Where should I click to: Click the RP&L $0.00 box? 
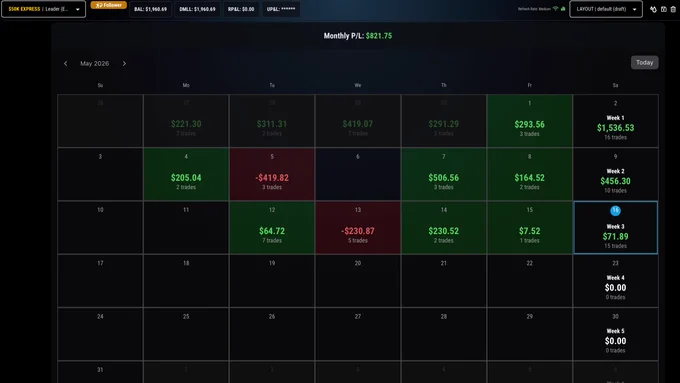pos(241,9)
